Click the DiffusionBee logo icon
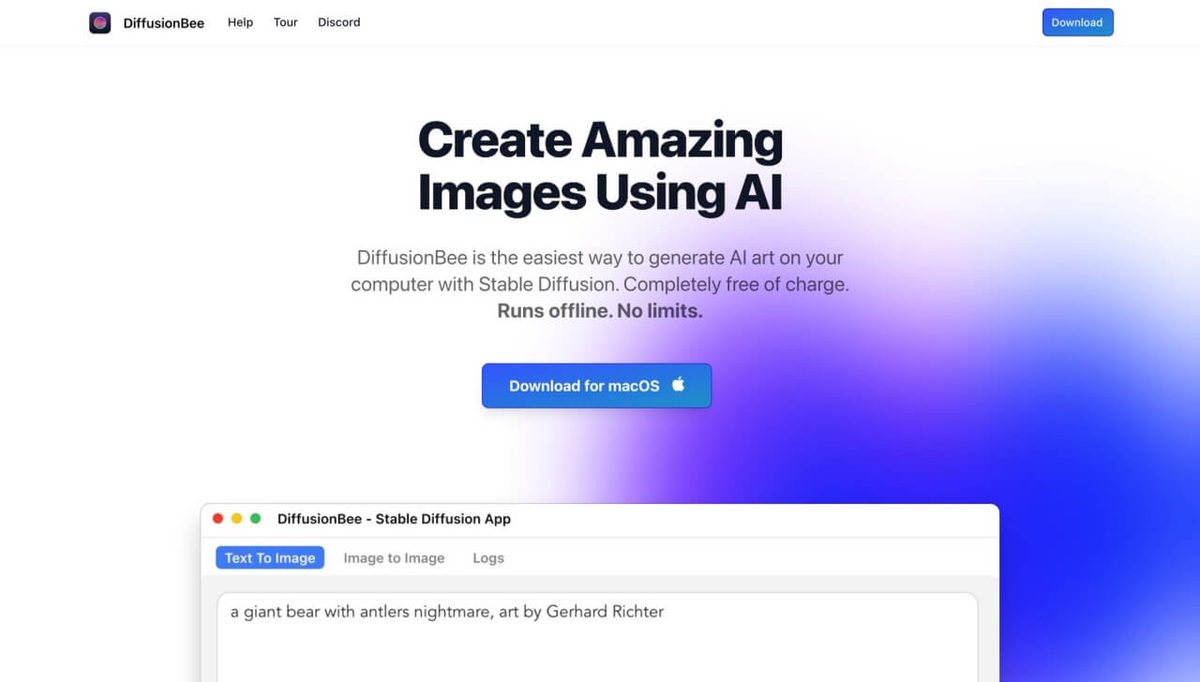This screenshot has width=1200, height=682. (100, 22)
